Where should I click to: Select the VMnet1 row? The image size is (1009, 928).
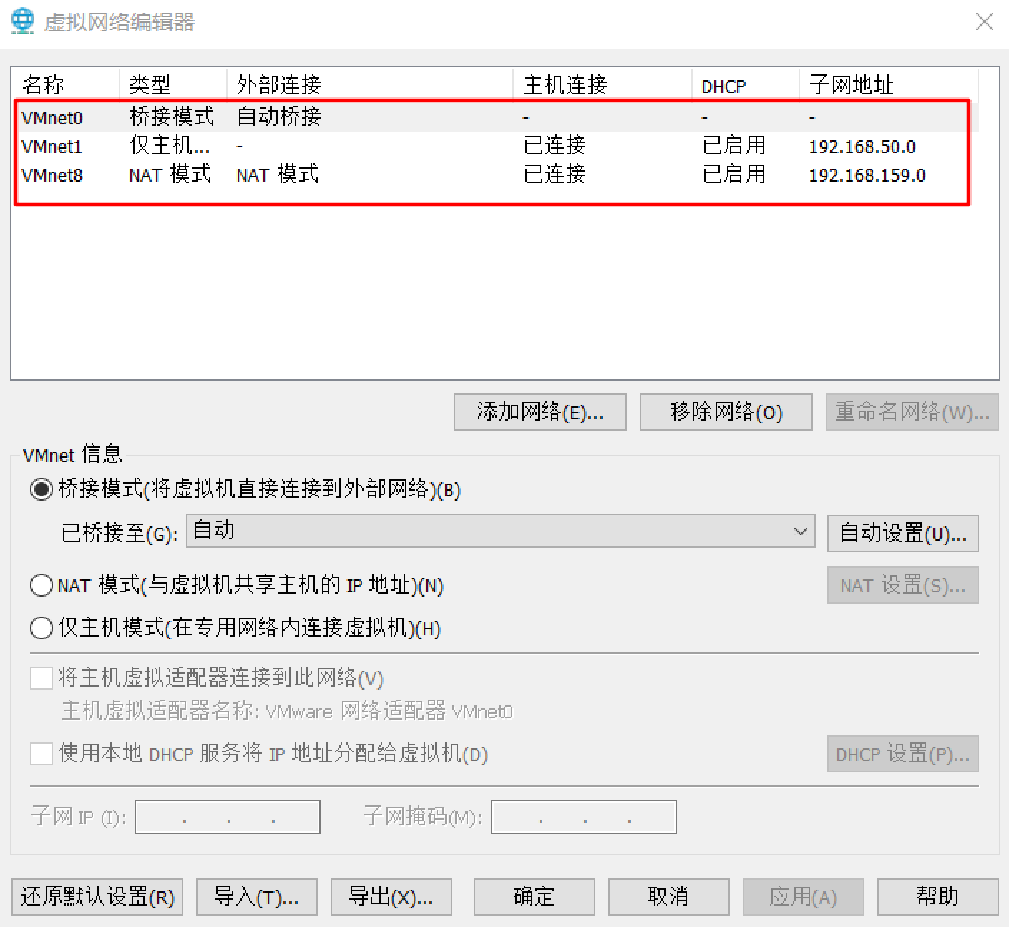[495, 146]
